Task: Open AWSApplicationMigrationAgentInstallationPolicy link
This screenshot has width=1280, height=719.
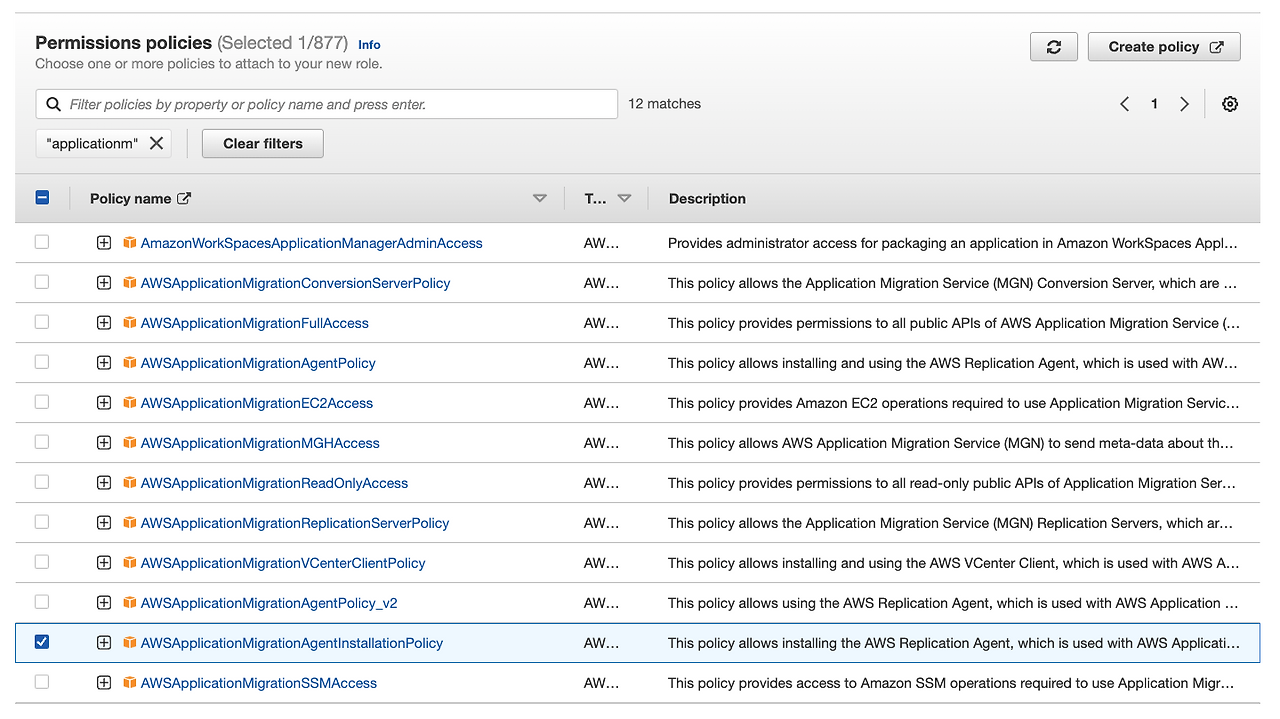Action: point(292,643)
